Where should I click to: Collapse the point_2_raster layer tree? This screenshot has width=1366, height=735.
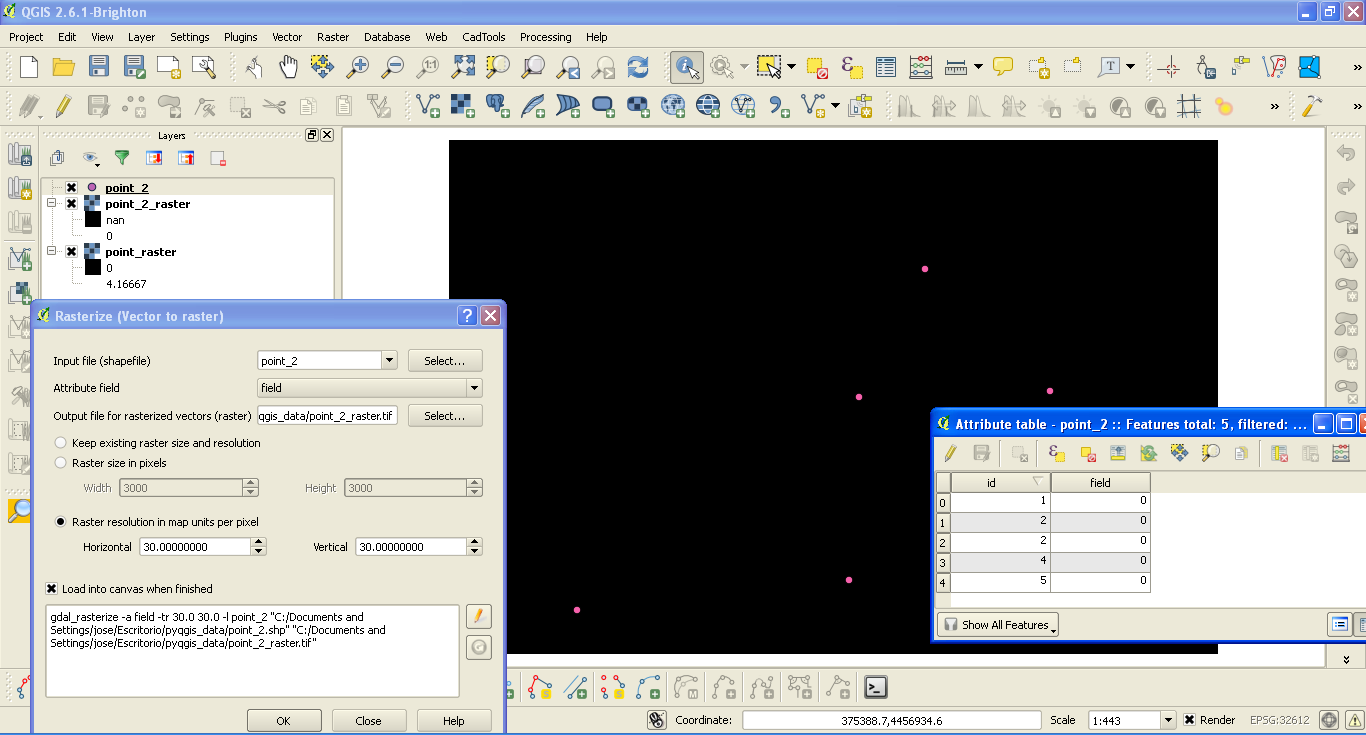[52, 204]
